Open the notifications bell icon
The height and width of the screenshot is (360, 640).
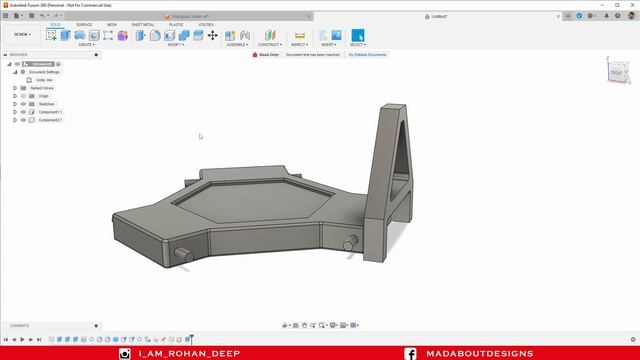[606, 16]
